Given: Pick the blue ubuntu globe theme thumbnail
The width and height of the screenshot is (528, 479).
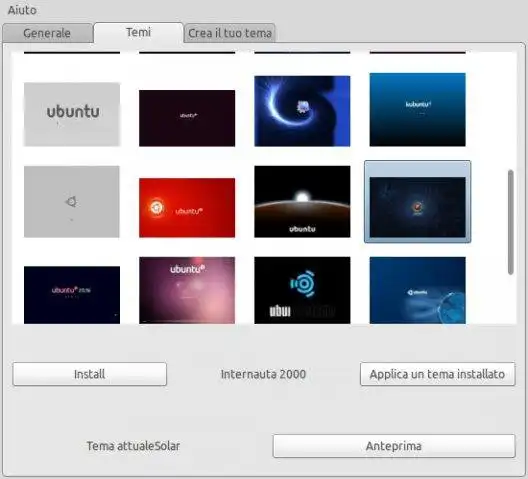Looking at the screenshot, I should point(418,290).
